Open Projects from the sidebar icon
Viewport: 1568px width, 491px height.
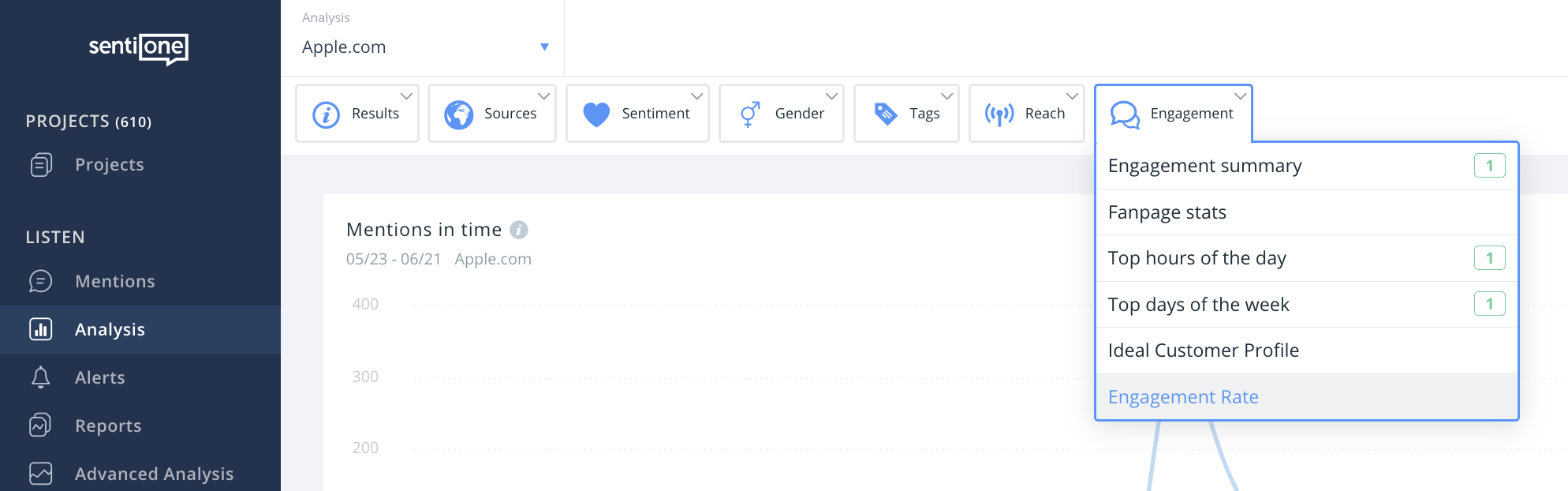(41, 165)
